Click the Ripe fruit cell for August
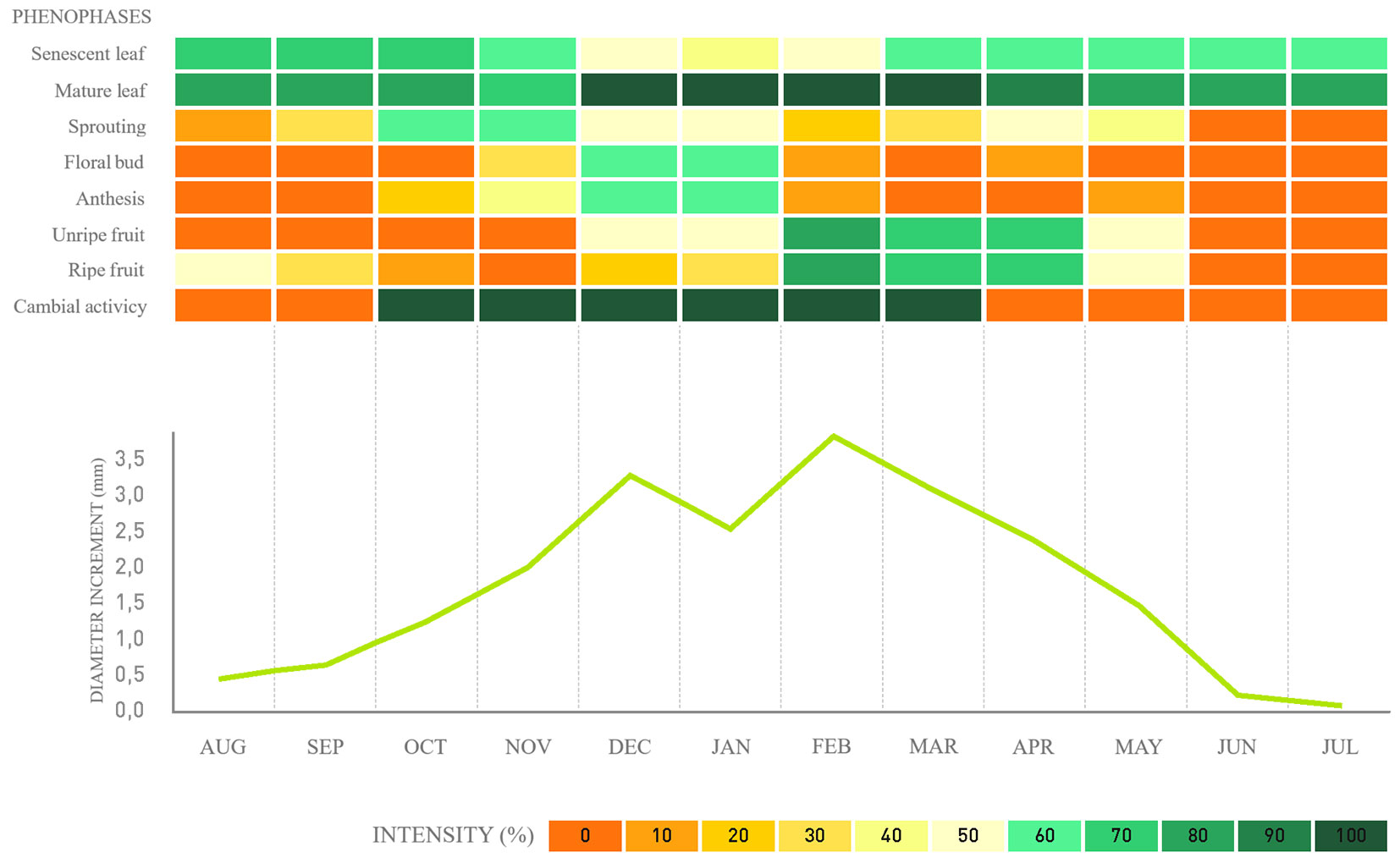Image resolution: width=1400 pixels, height=863 pixels. click(x=223, y=270)
